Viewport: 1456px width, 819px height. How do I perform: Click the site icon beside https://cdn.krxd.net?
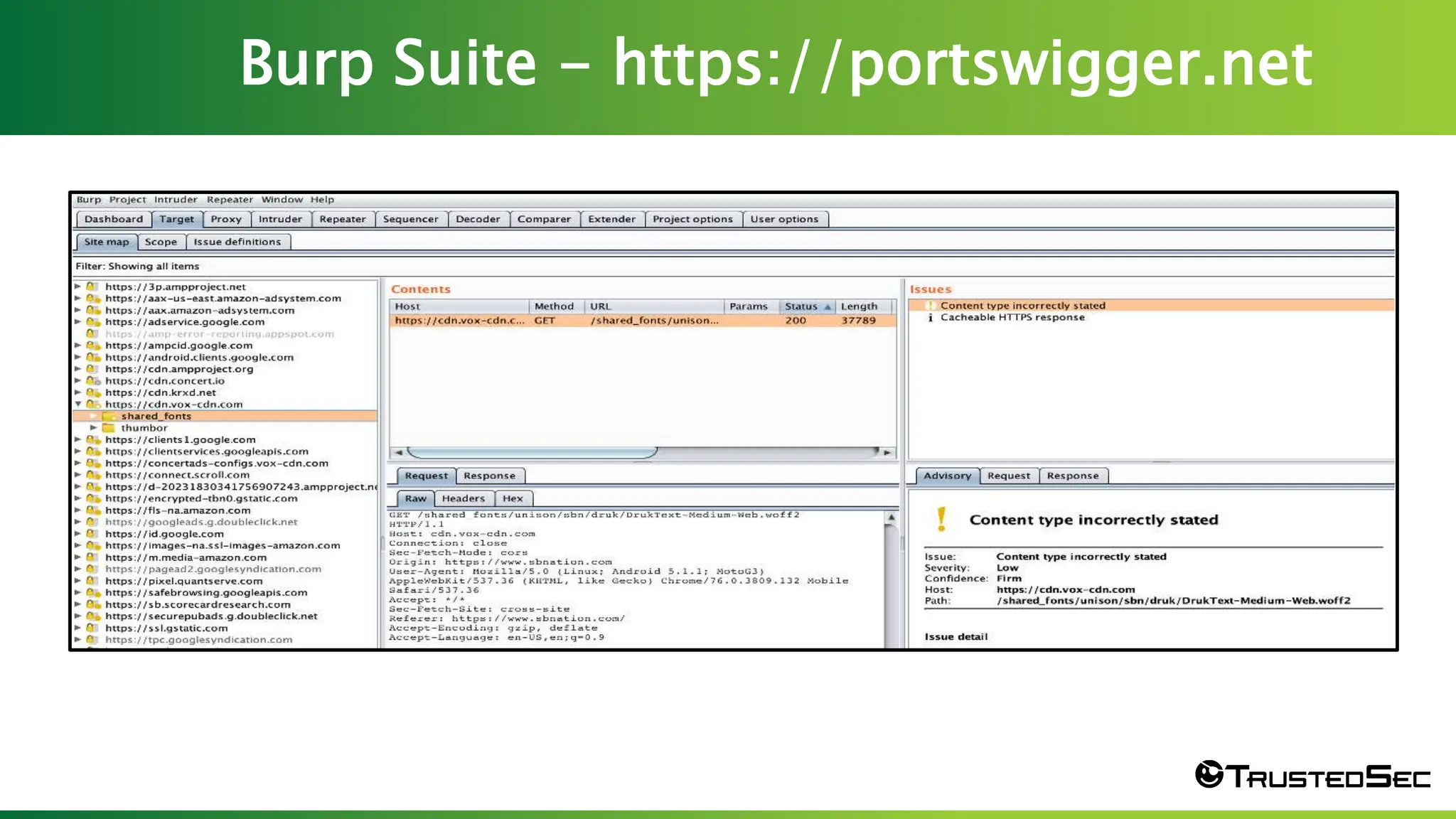point(92,392)
